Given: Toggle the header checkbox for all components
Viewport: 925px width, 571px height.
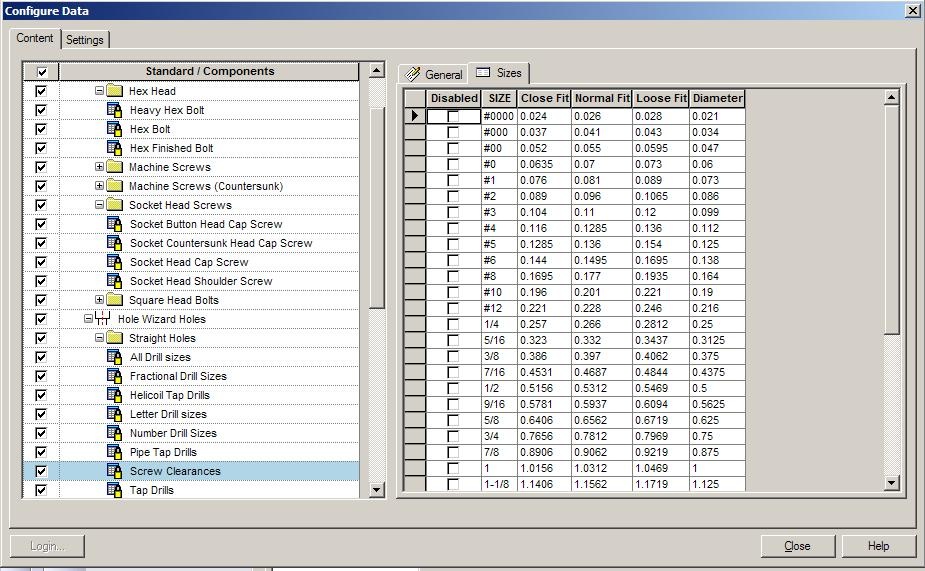Looking at the screenshot, I should tap(41, 72).
